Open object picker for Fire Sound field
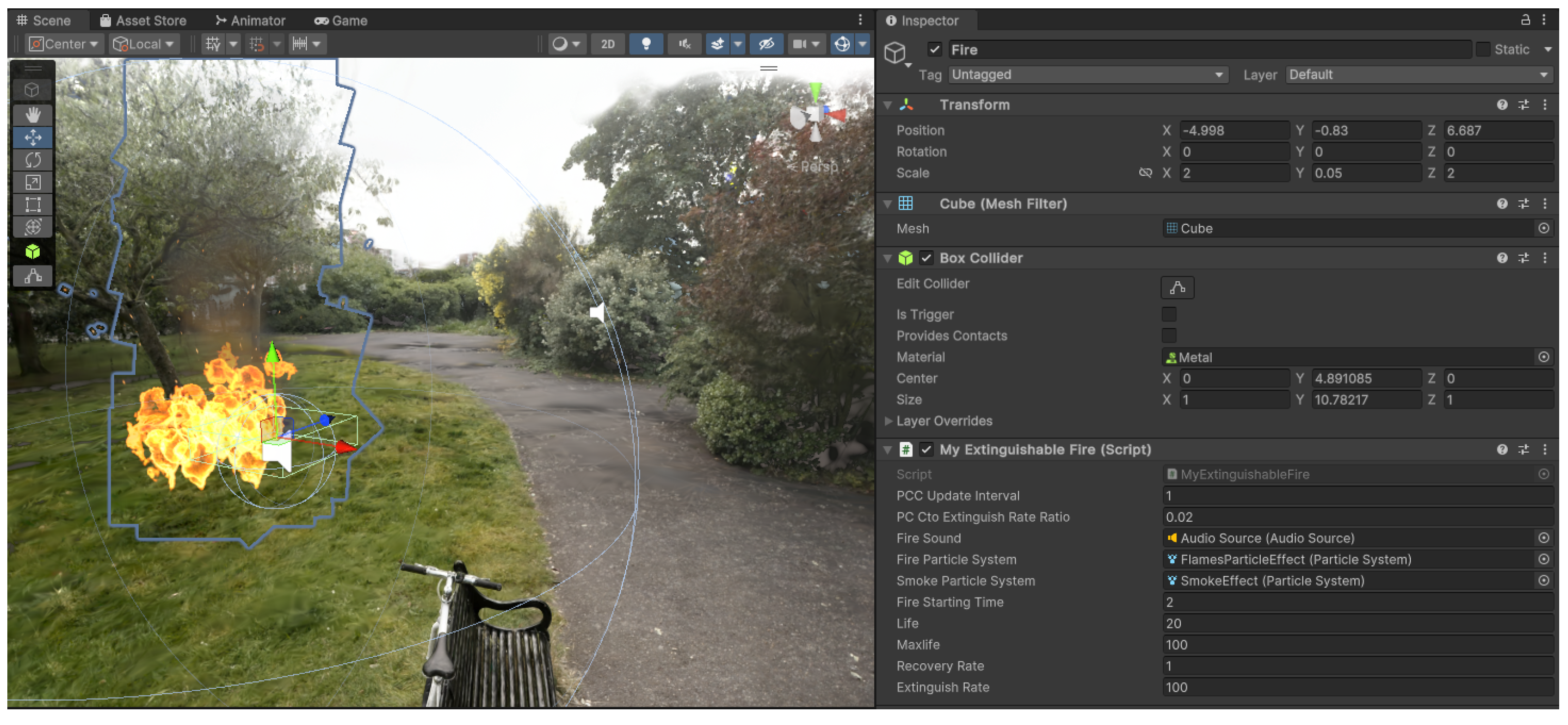This screenshot has width=1568, height=725. click(1543, 537)
